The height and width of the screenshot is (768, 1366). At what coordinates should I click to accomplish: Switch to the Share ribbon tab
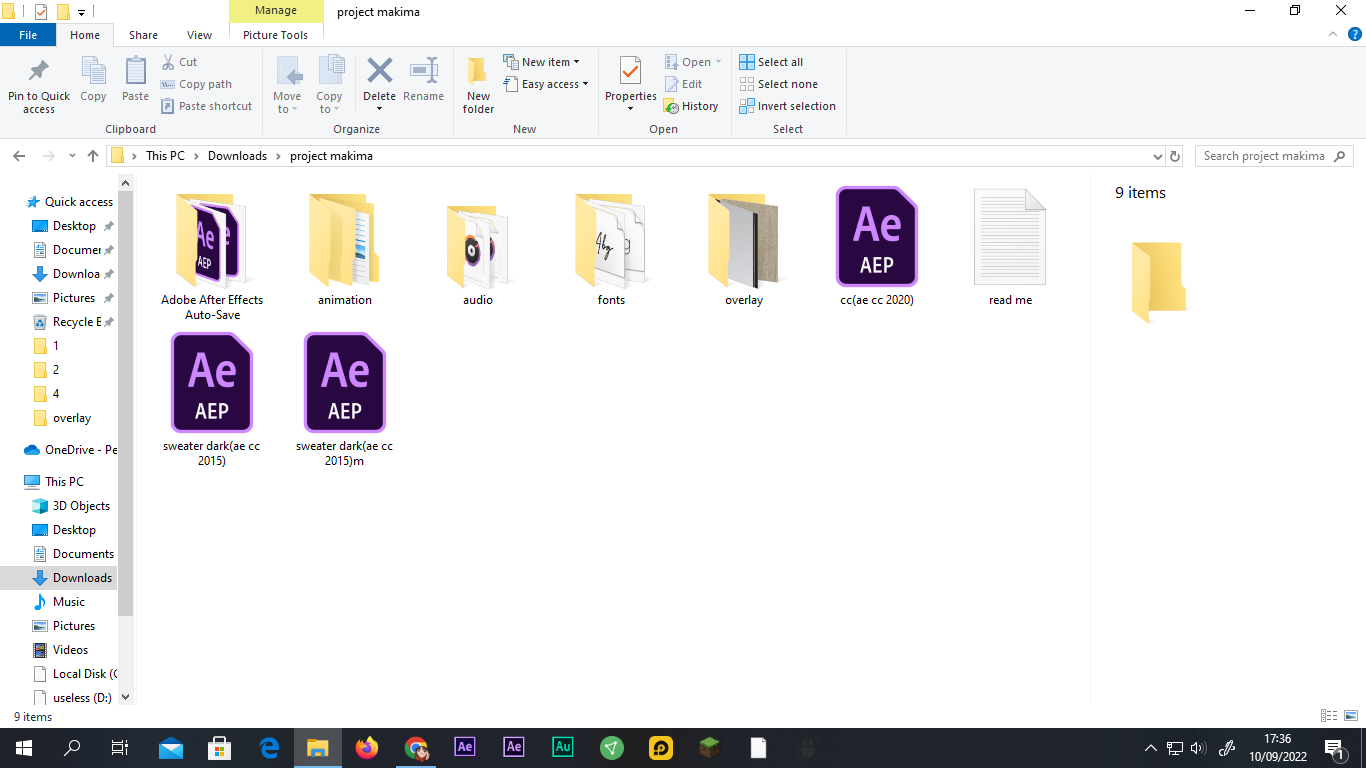point(143,35)
